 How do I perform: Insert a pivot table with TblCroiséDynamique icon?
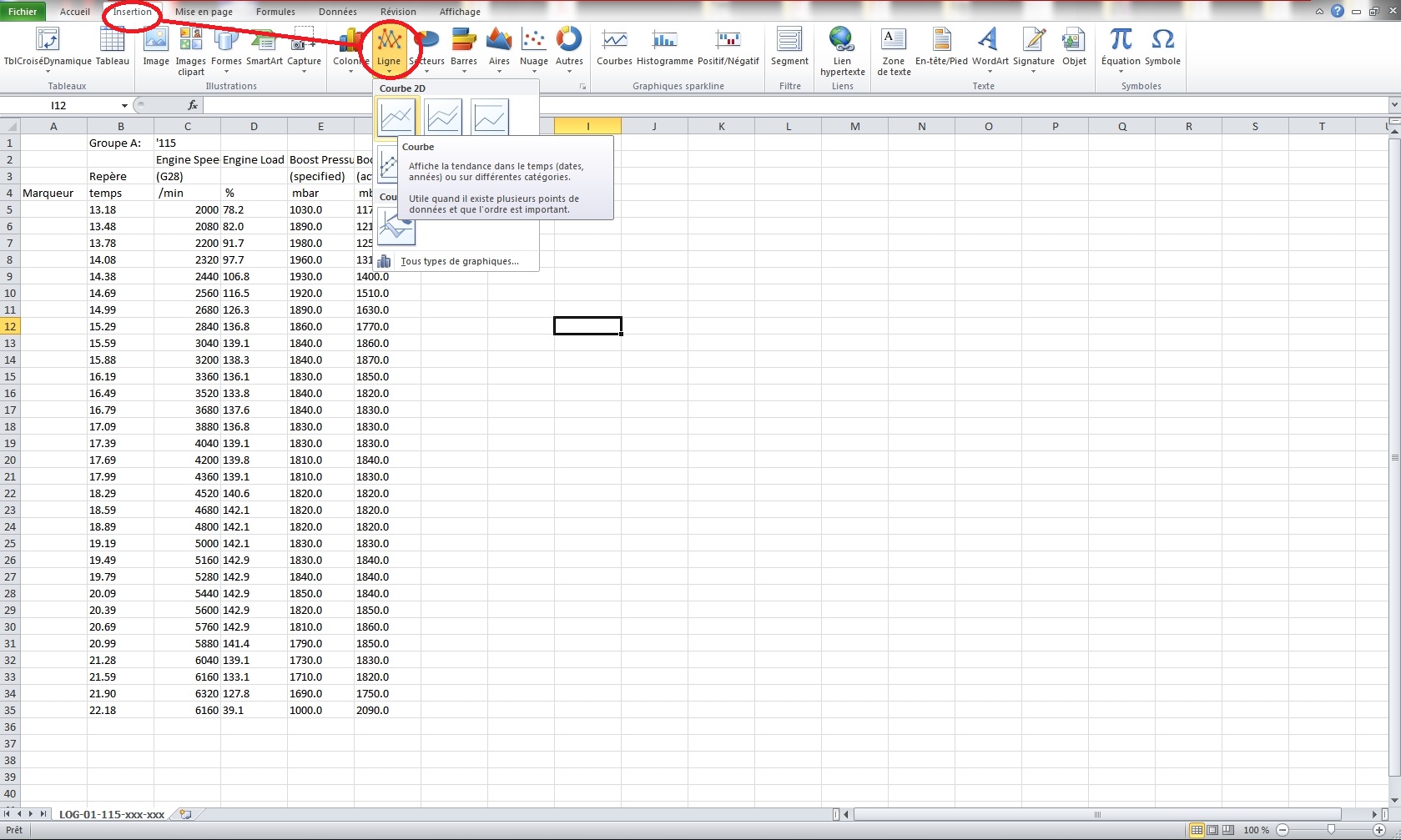click(48, 47)
